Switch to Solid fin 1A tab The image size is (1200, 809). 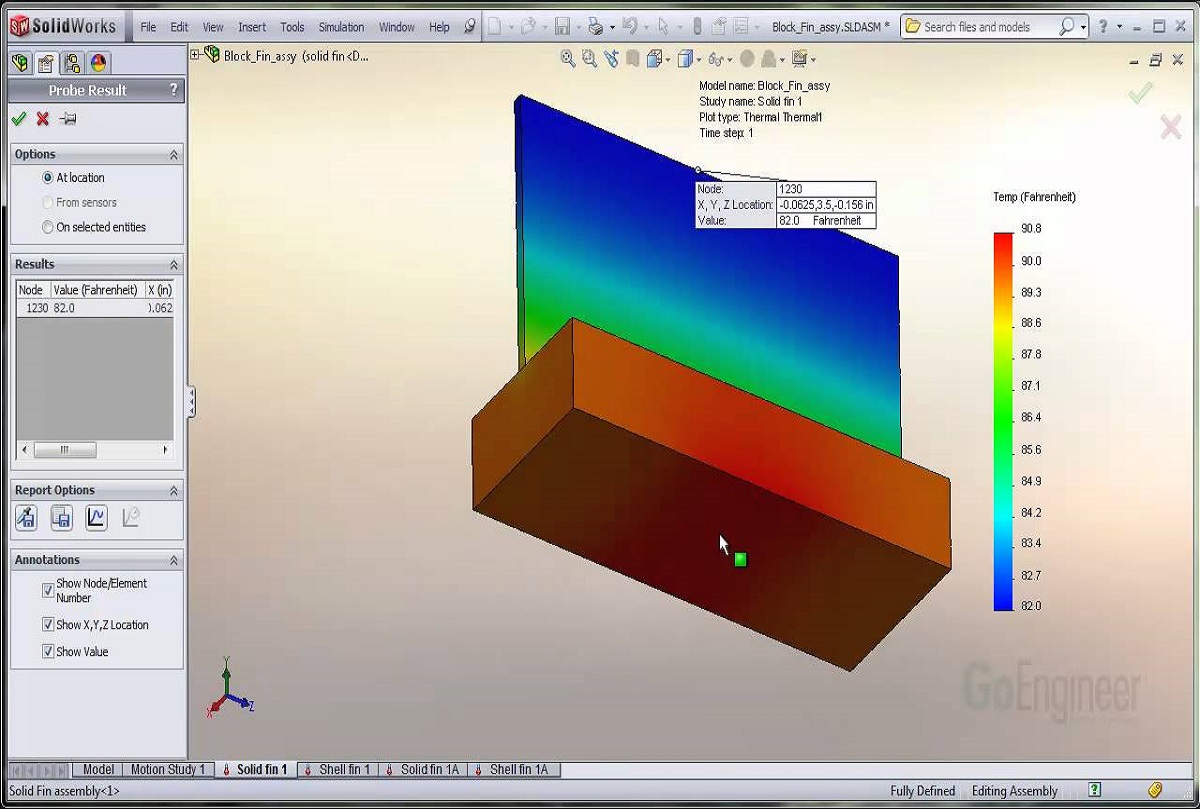pyautogui.click(x=424, y=769)
